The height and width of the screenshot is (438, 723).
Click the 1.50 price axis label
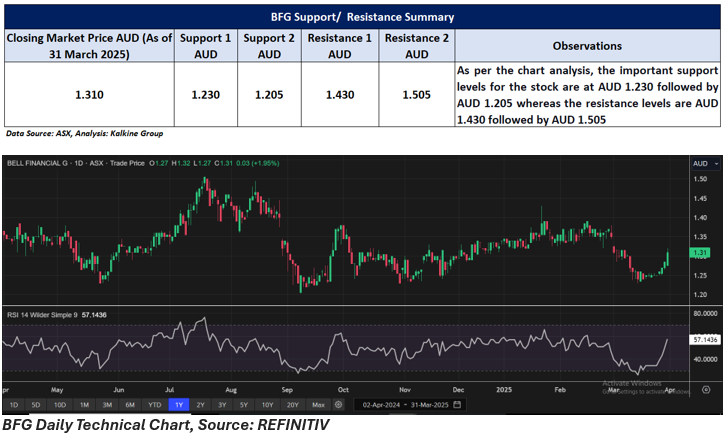(700, 179)
